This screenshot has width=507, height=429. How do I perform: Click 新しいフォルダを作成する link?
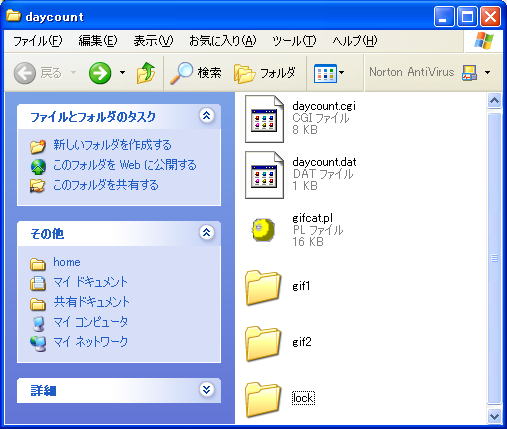point(112,145)
